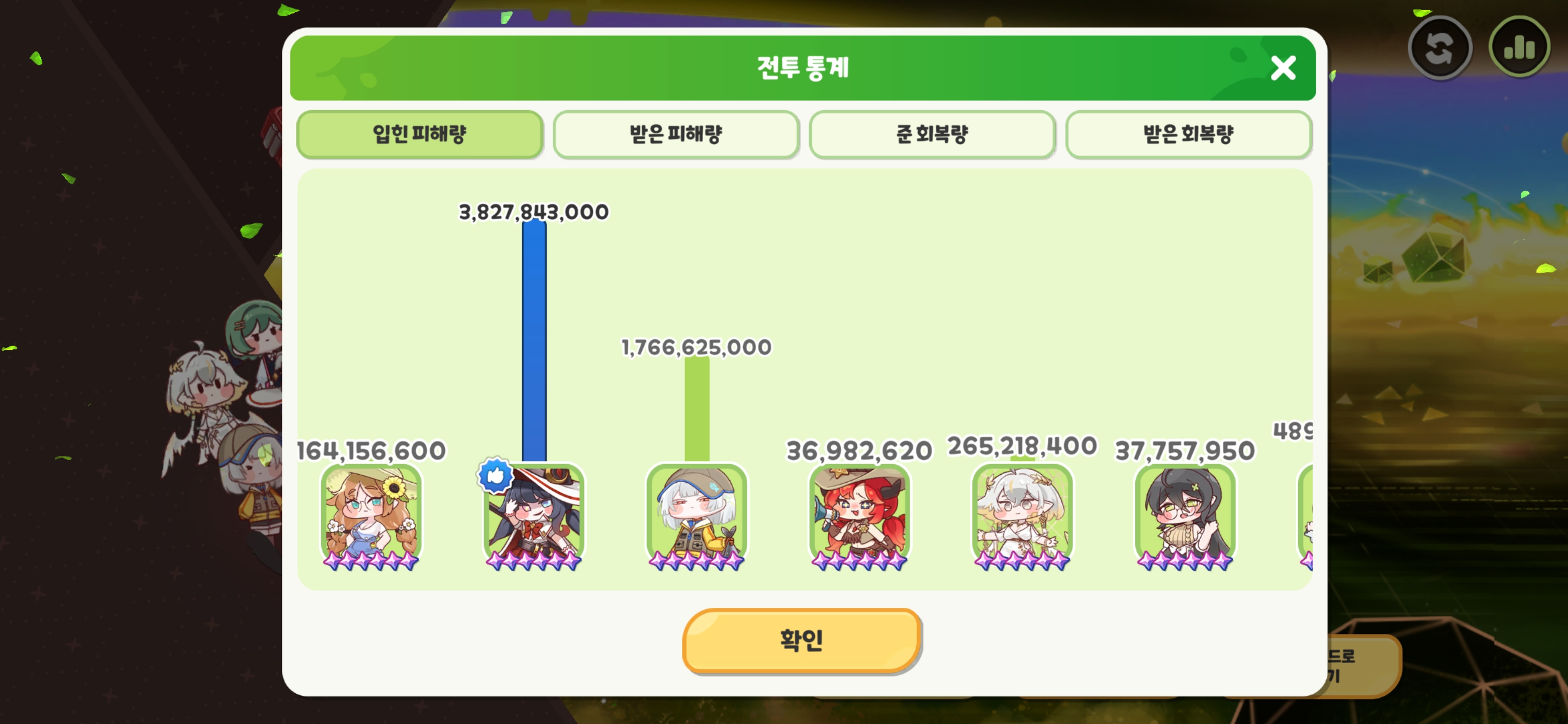The width and height of the screenshot is (1568, 724).
Task: Open the bar chart statistics icon
Action: click(1519, 47)
